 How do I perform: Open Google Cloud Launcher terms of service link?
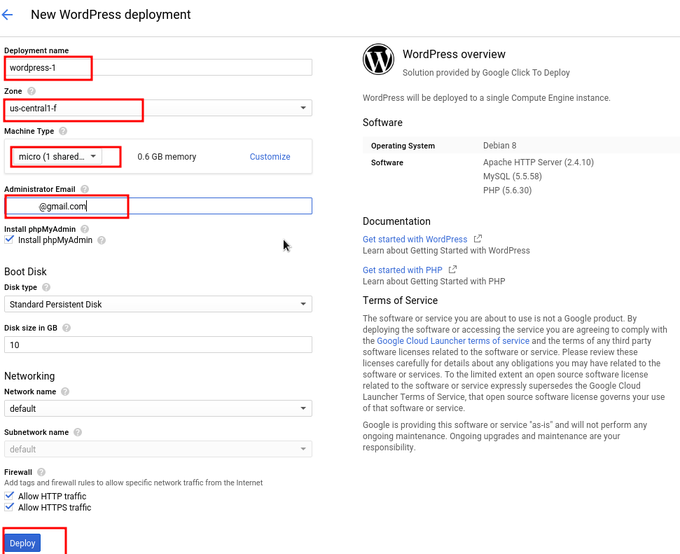coord(453,341)
